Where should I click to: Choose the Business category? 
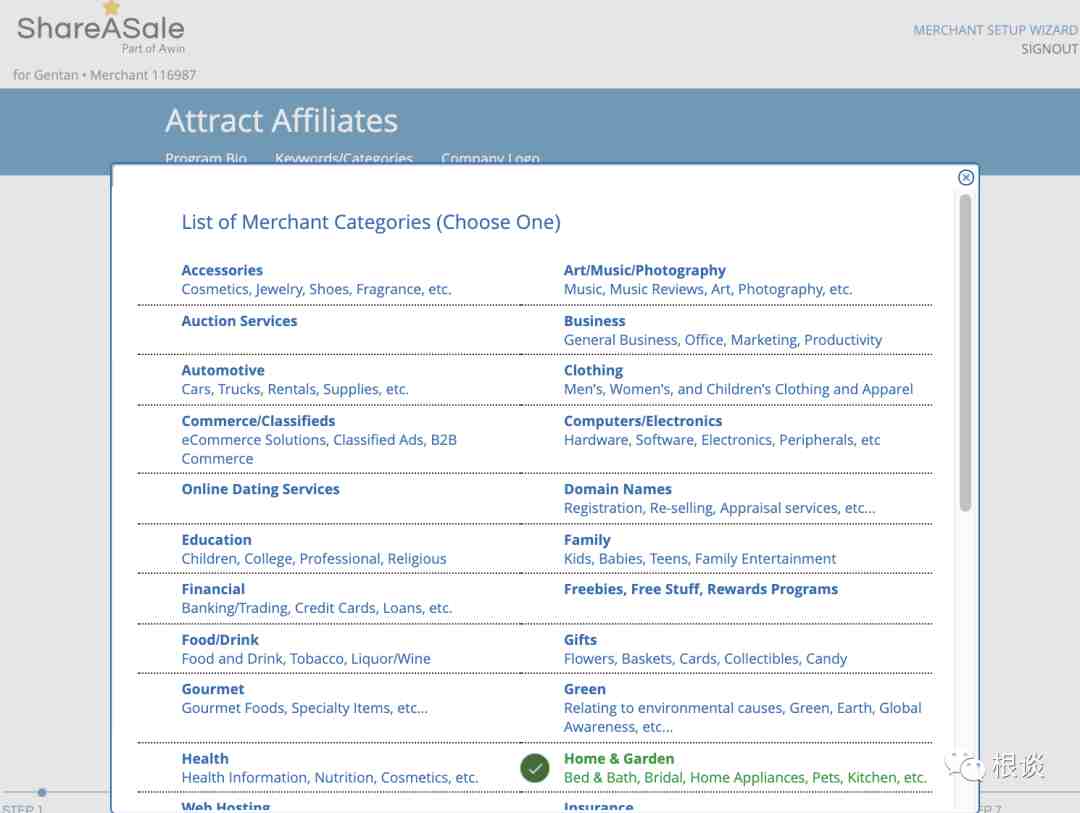[594, 321]
